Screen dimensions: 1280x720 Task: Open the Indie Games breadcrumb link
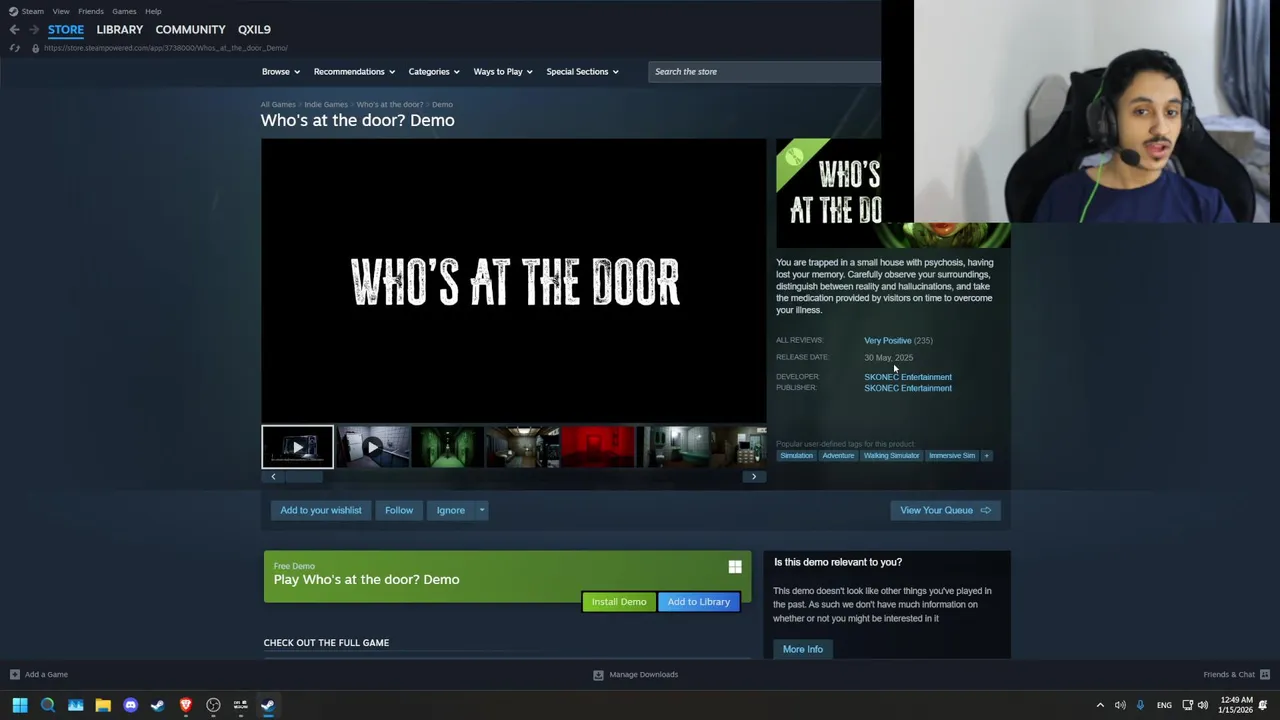coord(326,104)
